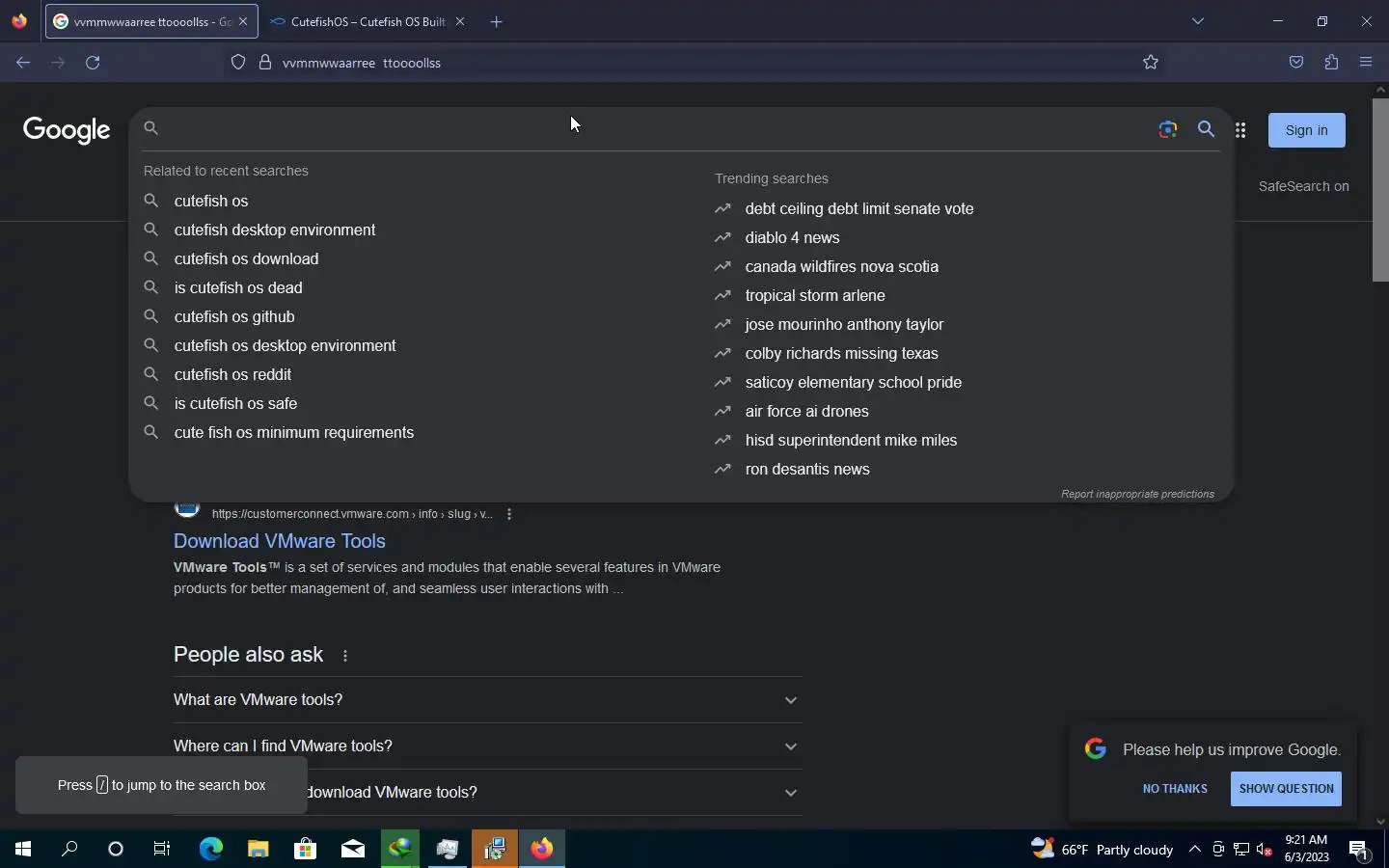The width and height of the screenshot is (1389, 868).
Task: Expand "Where can I find VMware tools?"
Action: [x=487, y=746]
